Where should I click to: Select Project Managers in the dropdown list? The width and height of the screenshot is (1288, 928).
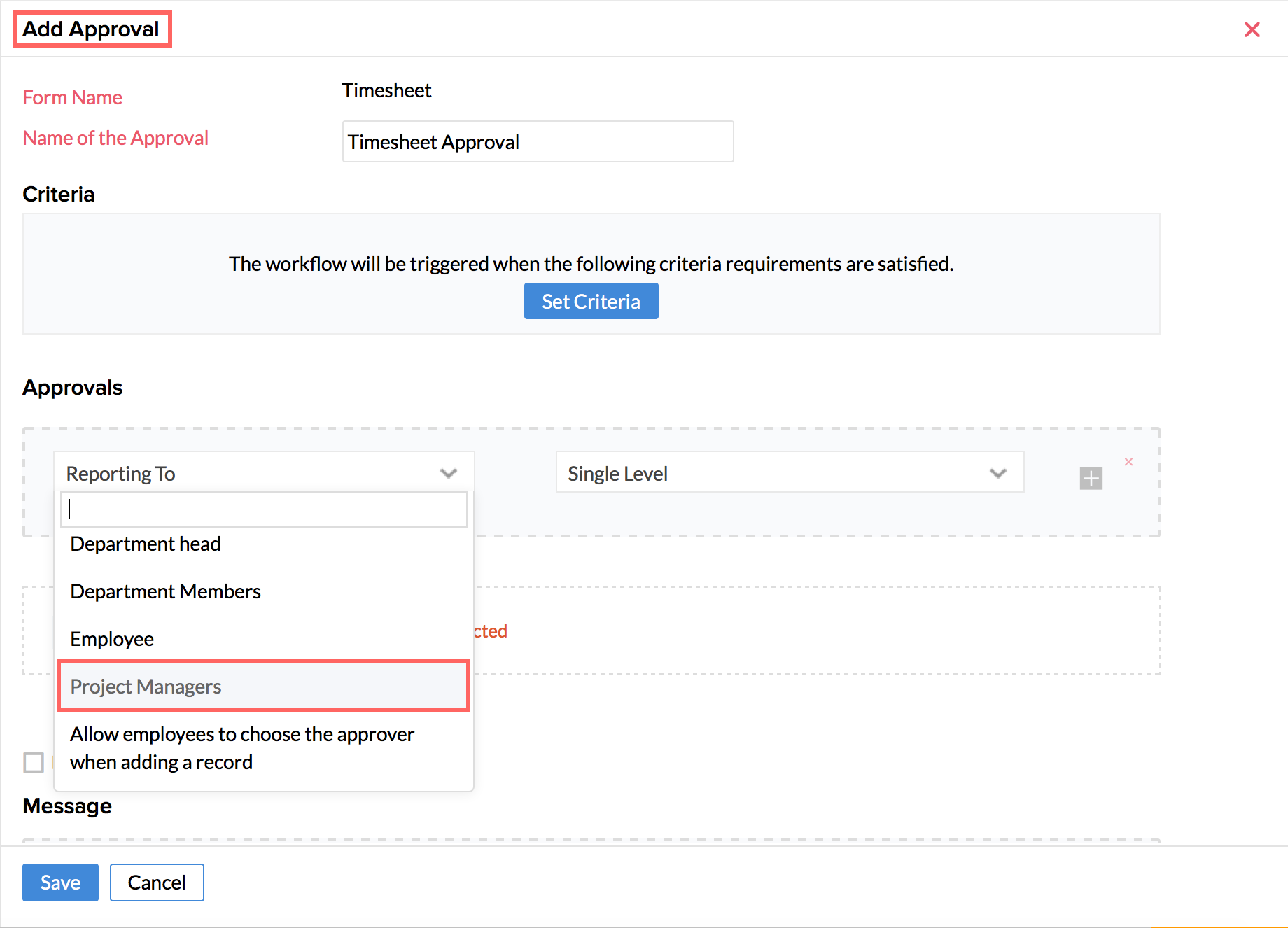[146, 687]
